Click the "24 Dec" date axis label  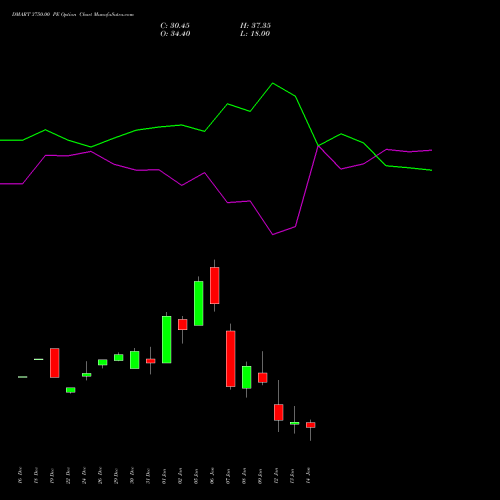[84, 476]
